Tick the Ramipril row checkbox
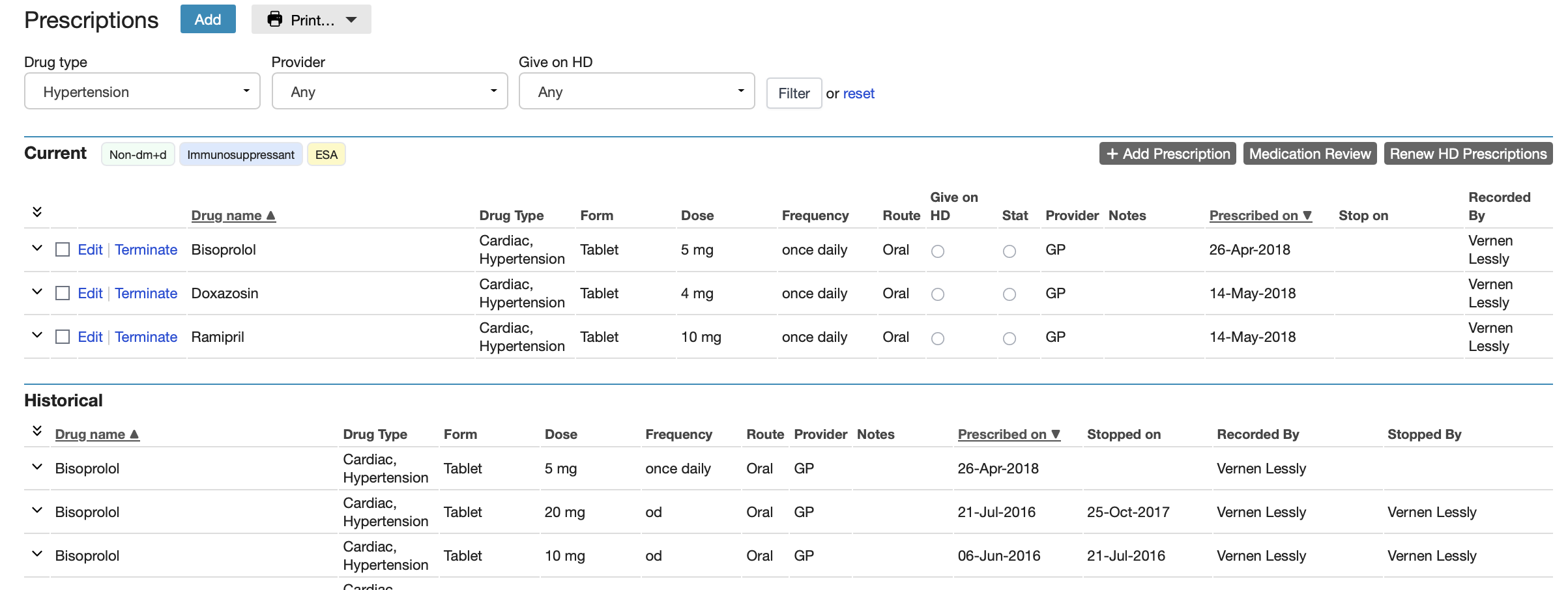 tap(63, 337)
